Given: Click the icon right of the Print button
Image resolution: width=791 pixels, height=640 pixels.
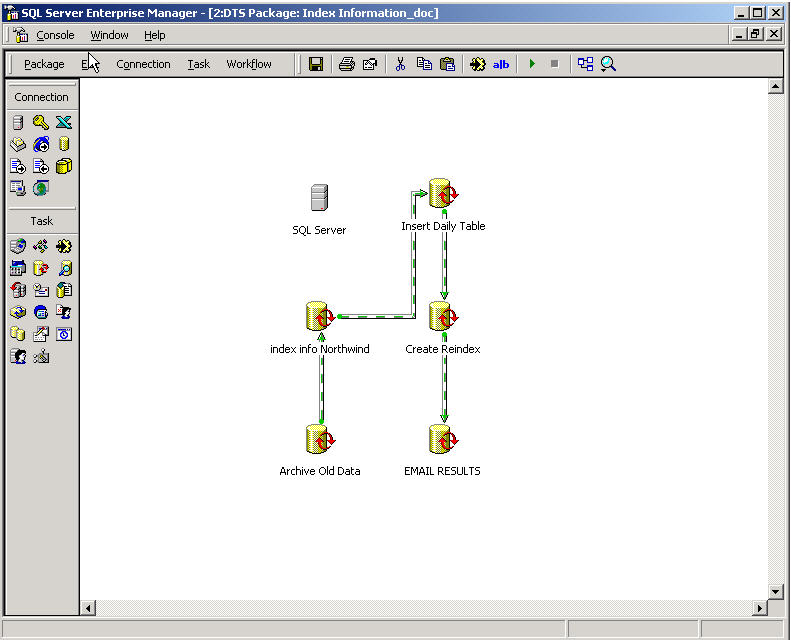Looking at the screenshot, I should pyautogui.click(x=370, y=64).
